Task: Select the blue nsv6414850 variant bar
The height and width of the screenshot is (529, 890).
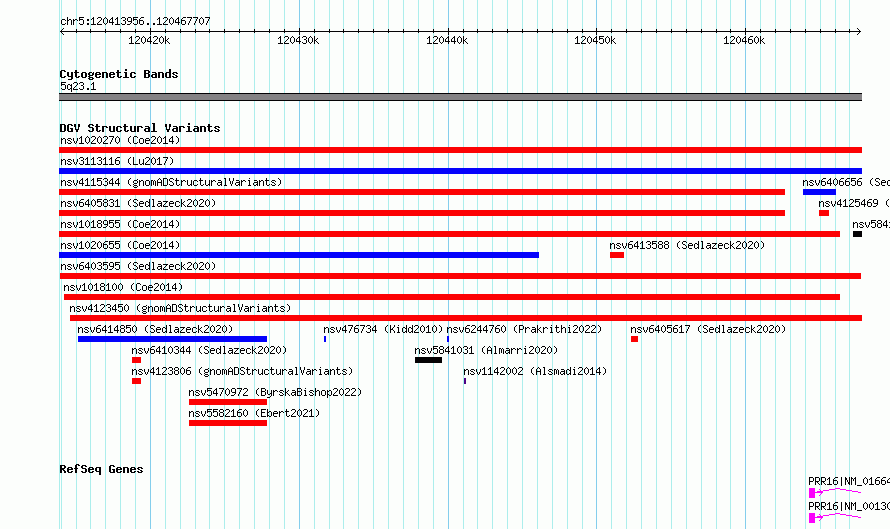Action: point(172,339)
